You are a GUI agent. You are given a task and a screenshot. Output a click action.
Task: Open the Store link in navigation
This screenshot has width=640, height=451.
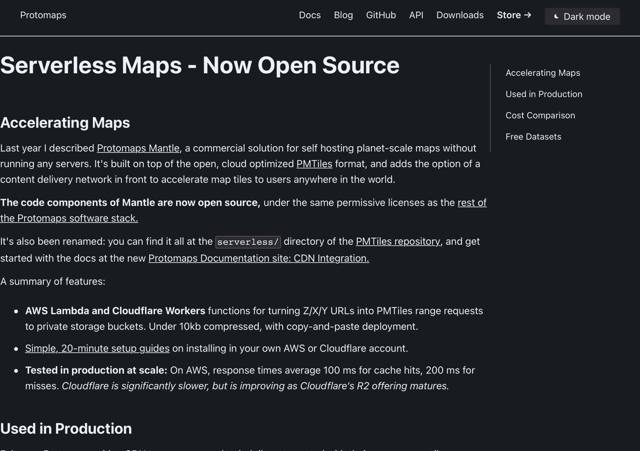[514, 15]
